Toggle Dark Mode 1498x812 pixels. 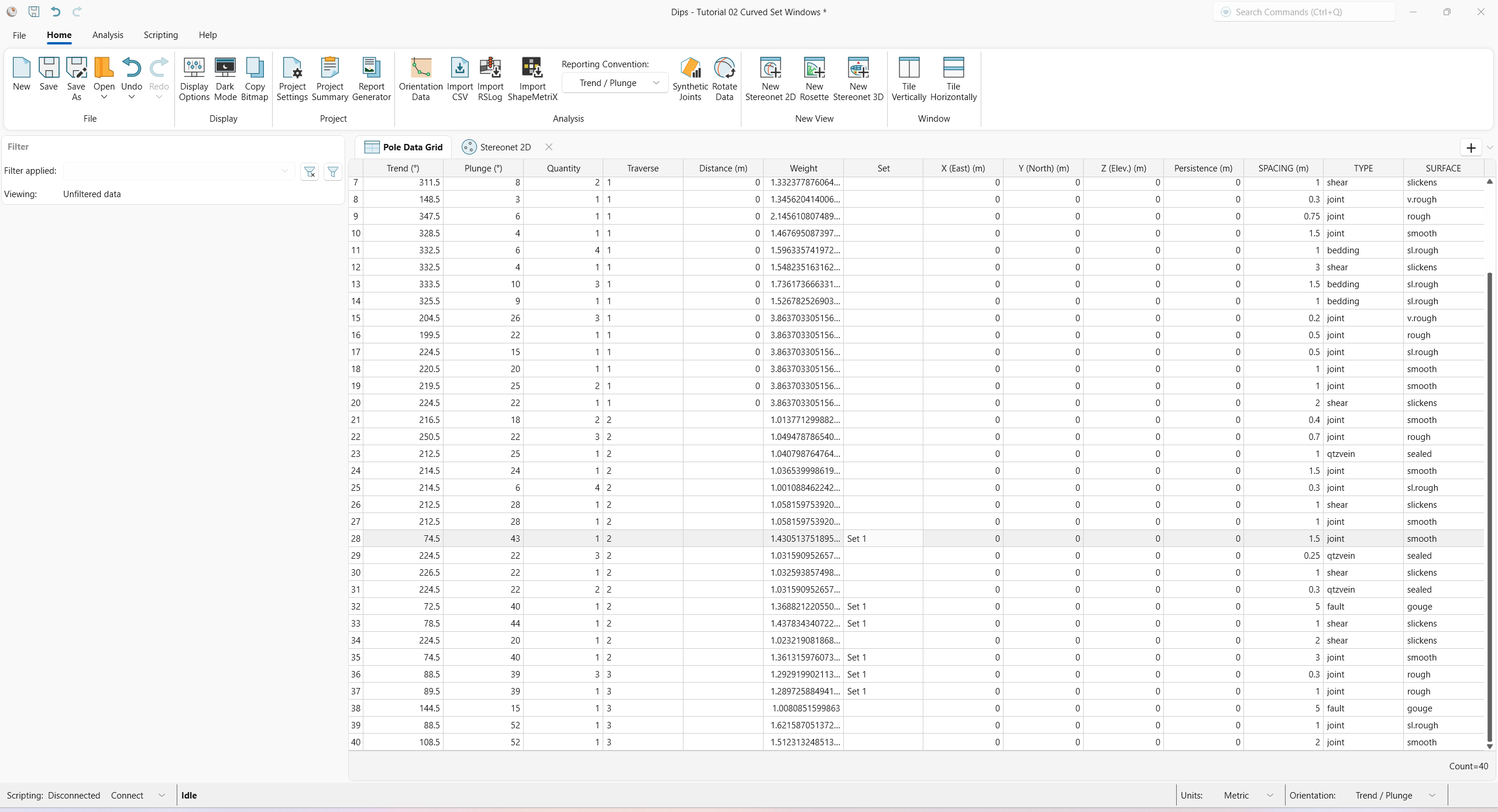(x=225, y=80)
